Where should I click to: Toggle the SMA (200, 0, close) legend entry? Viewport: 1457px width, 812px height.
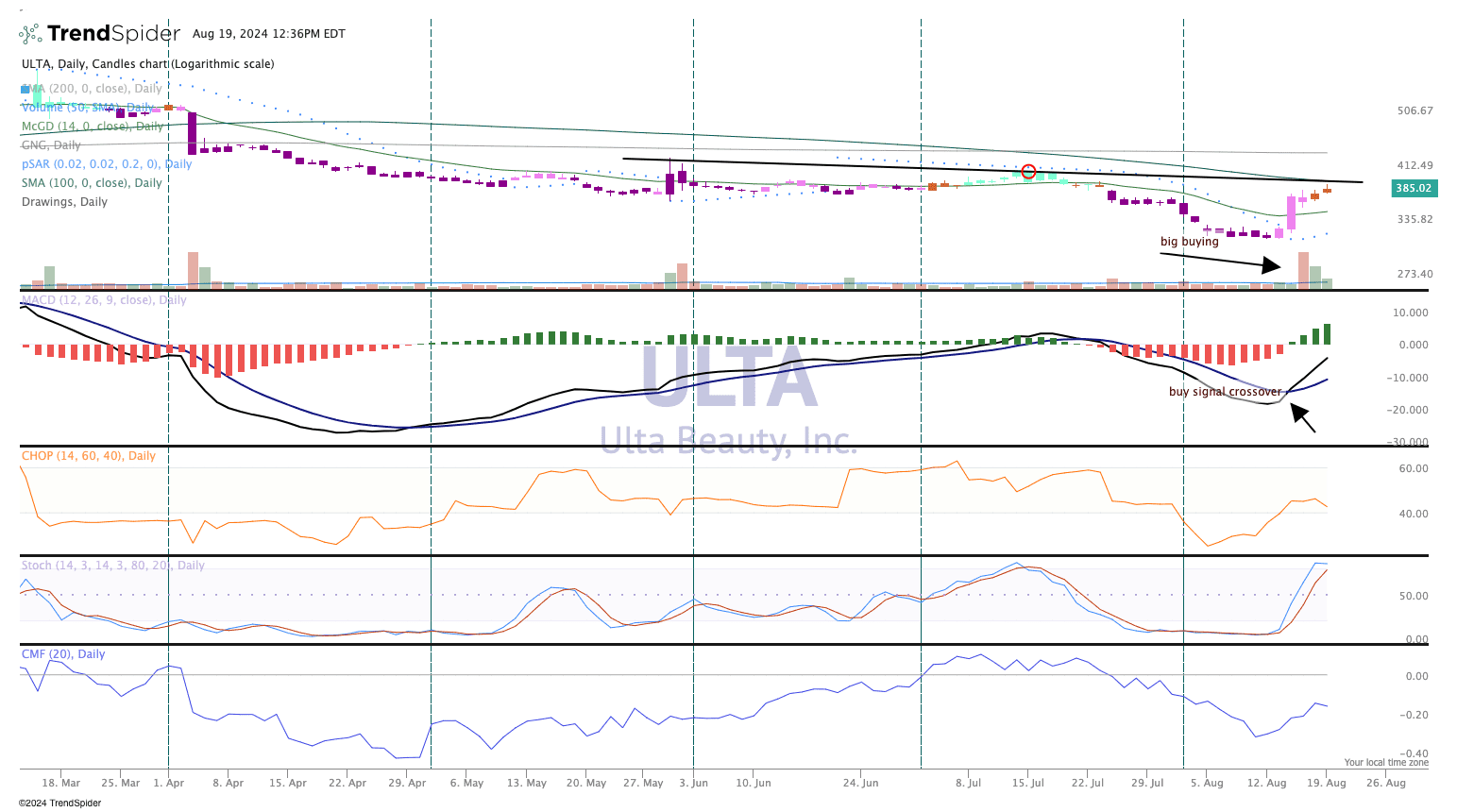point(92,89)
